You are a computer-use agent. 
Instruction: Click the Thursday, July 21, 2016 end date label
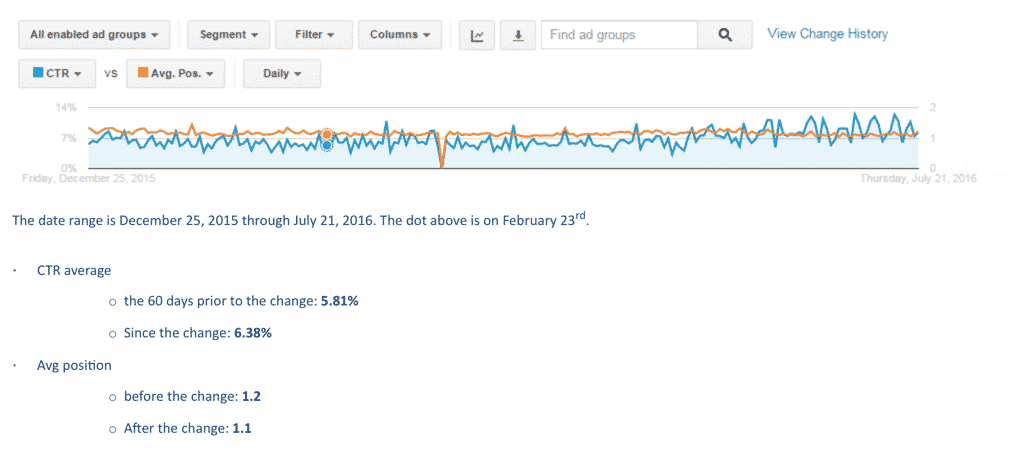click(x=918, y=179)
